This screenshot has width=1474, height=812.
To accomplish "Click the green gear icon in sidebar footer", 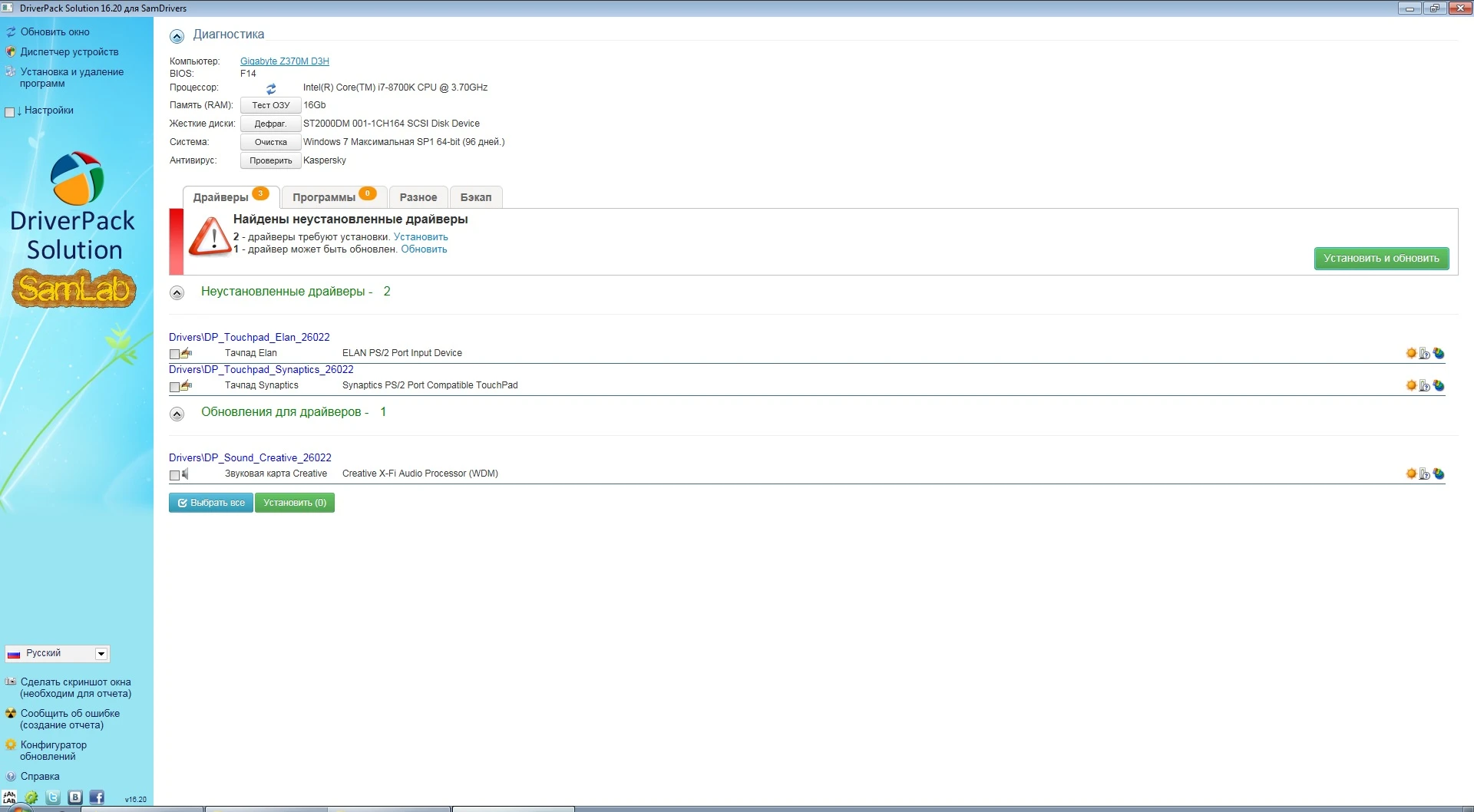I will point(31,797).
